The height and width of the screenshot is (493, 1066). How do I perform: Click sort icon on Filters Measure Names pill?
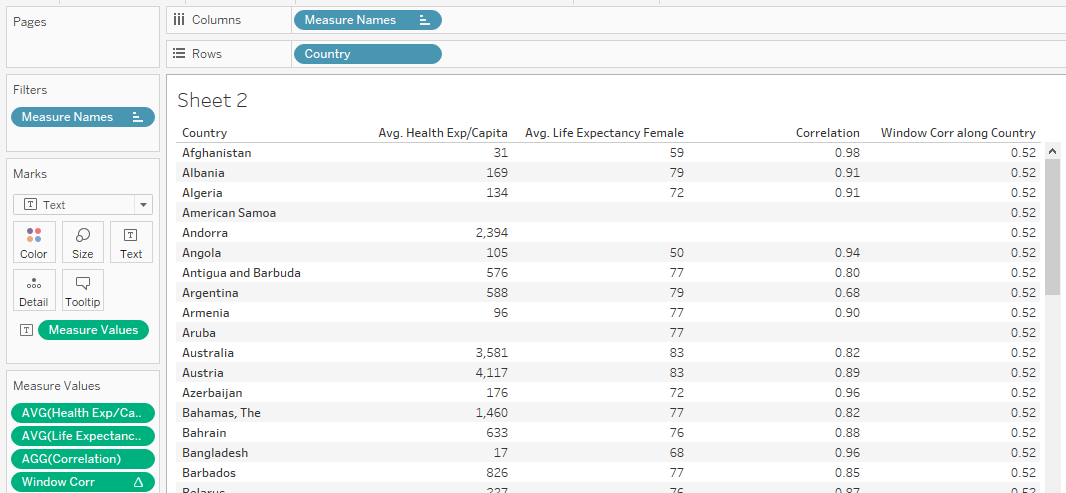point(138,117)
